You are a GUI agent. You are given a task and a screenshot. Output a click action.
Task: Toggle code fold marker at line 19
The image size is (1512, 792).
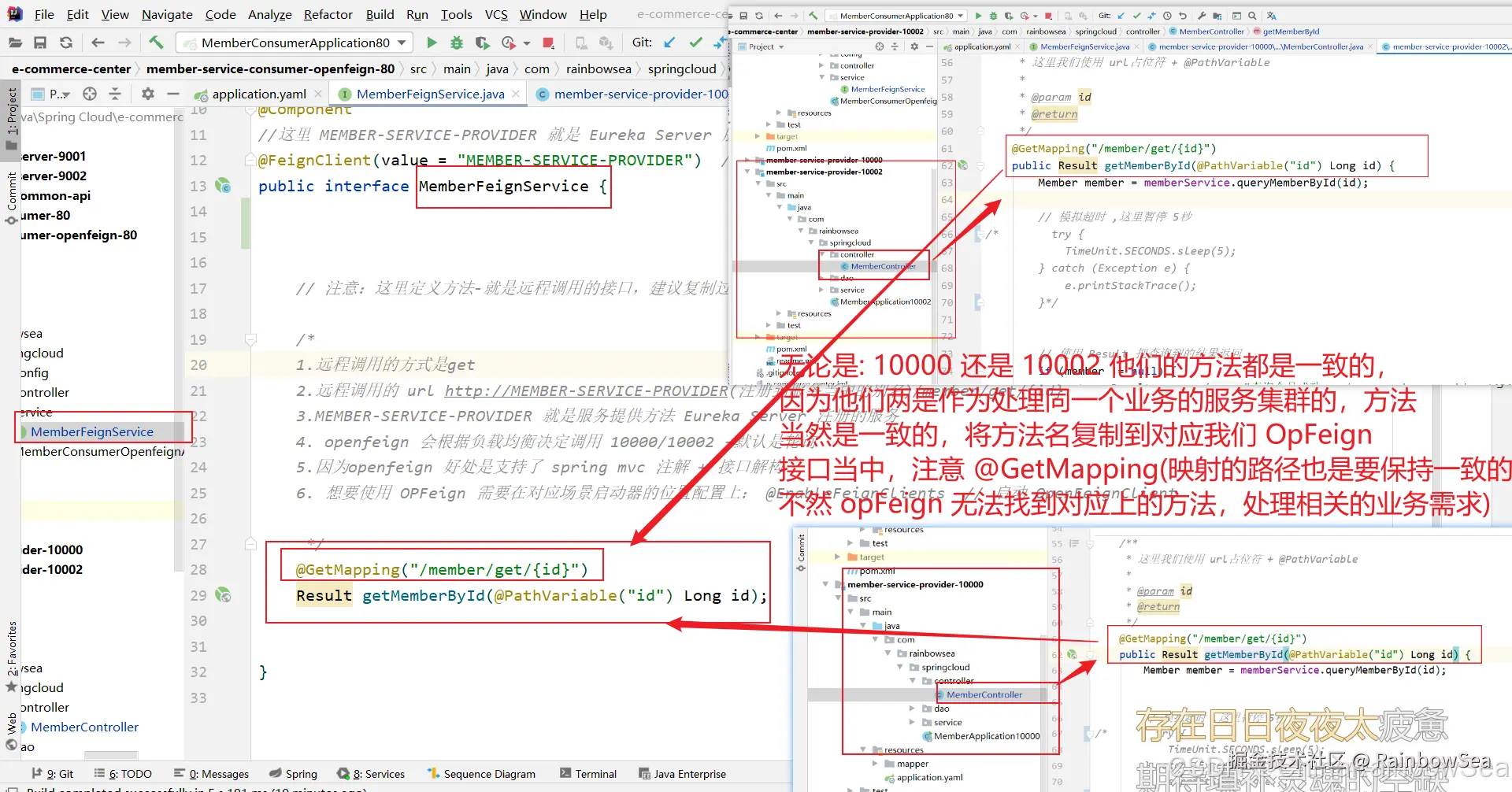(250, 340)
